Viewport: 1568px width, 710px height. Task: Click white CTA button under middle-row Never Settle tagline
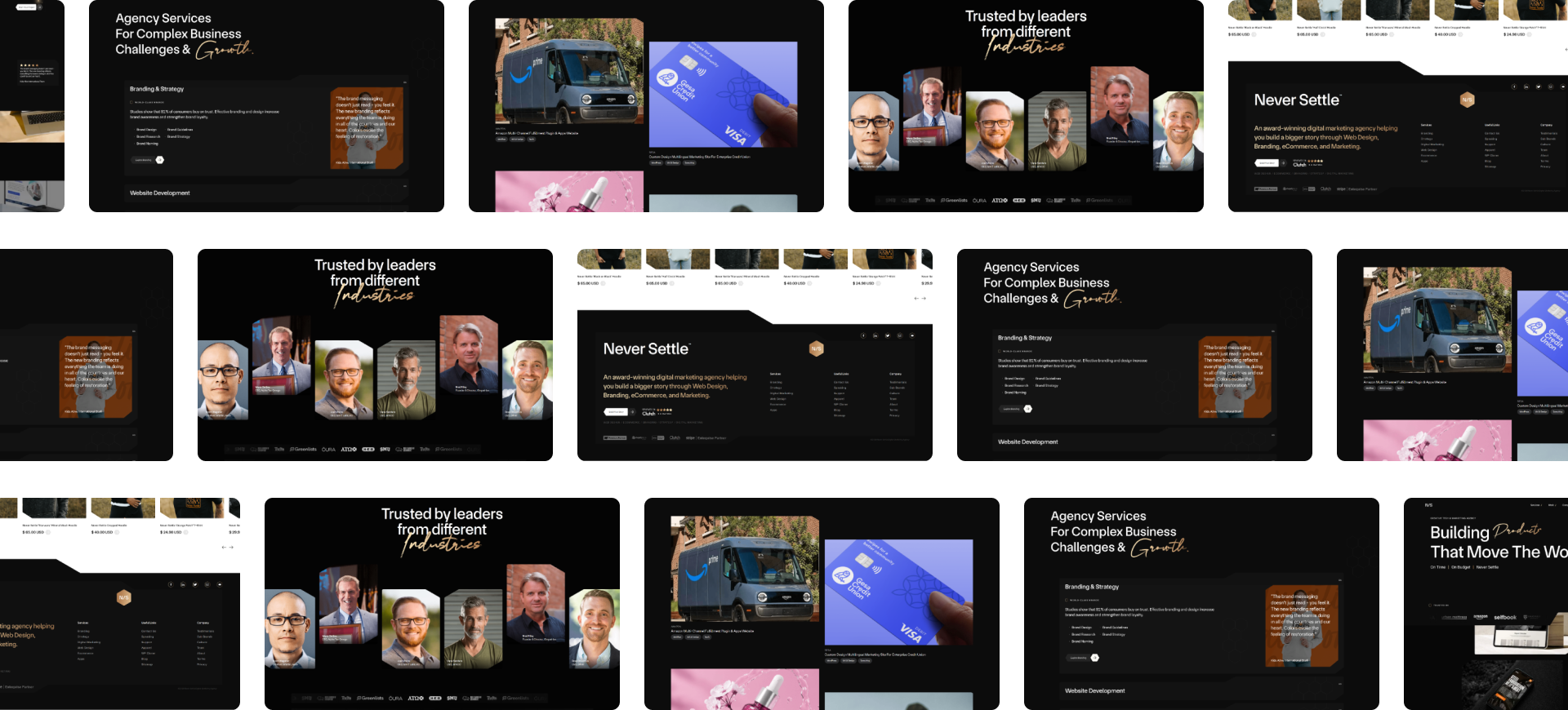[x=616, y=412]
